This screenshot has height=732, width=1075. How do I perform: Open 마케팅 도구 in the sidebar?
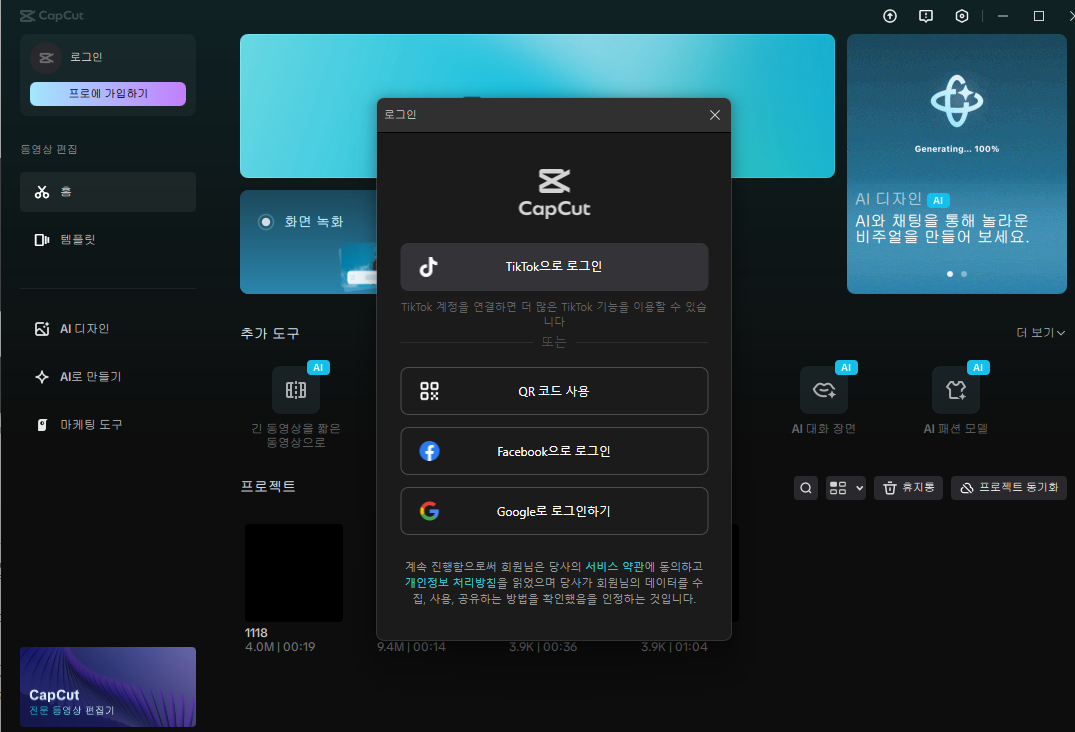pyautogui.click(x=108, y=425)
